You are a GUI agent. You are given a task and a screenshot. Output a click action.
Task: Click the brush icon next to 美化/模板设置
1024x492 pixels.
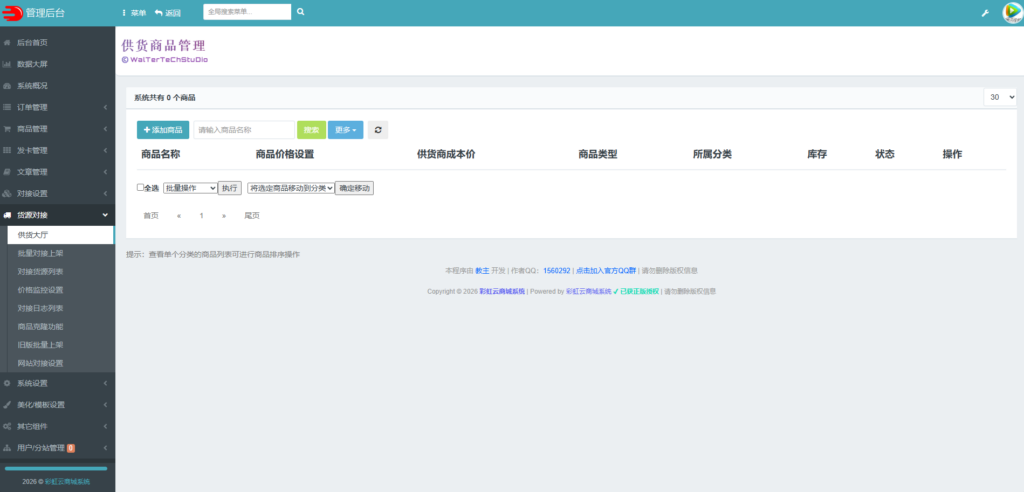pyautogui.click(x=7, y=404)
